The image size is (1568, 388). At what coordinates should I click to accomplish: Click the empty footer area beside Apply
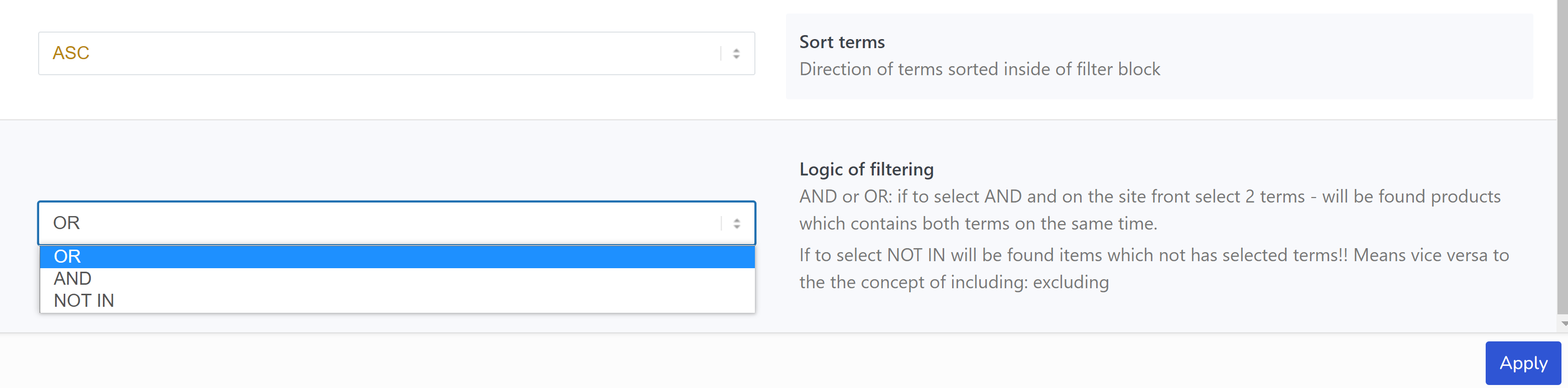[730, 362]
